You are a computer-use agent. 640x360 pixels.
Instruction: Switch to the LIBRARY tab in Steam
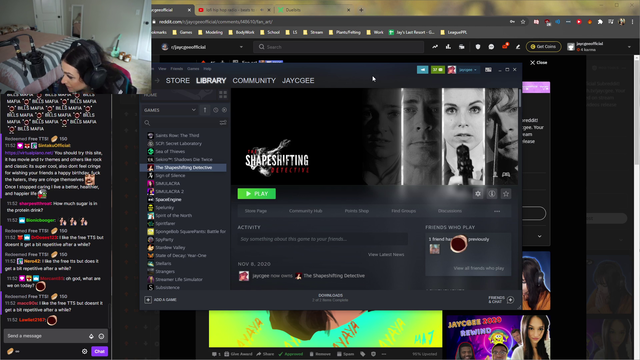click(x=211, y=80)
